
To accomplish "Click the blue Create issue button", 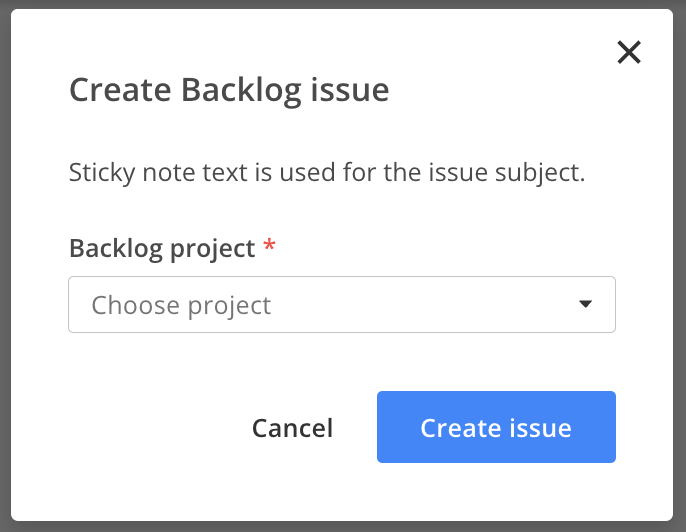I will 496,427.
